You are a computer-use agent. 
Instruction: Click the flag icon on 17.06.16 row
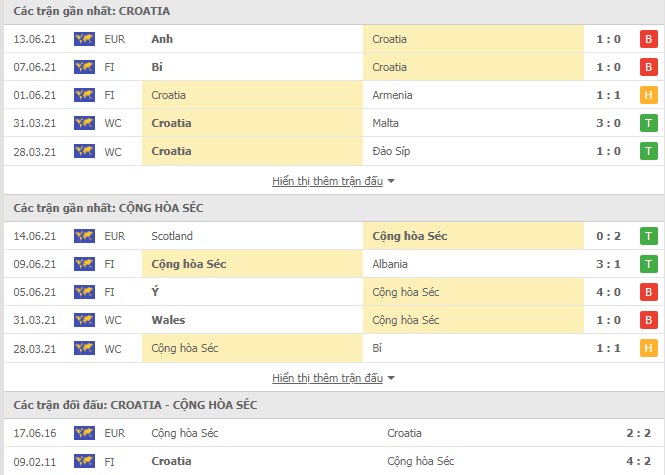(84, 433)
